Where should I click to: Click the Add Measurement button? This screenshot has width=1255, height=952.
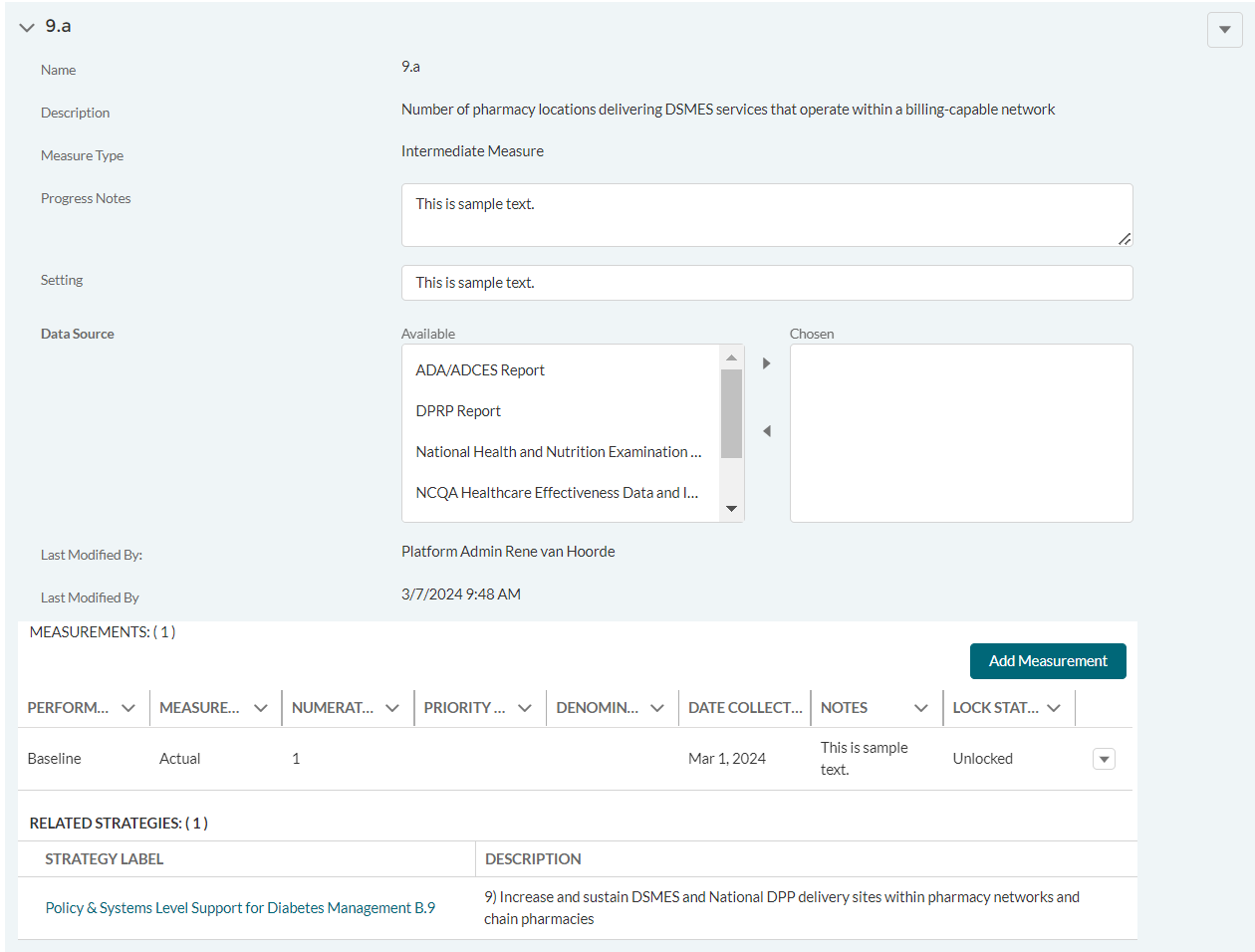1048,661
